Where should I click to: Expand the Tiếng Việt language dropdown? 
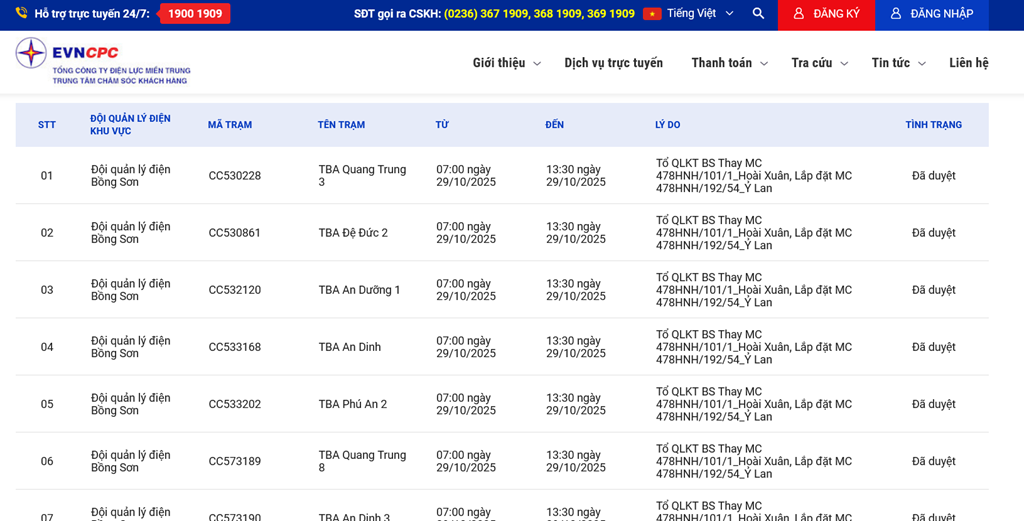point(729,14)
